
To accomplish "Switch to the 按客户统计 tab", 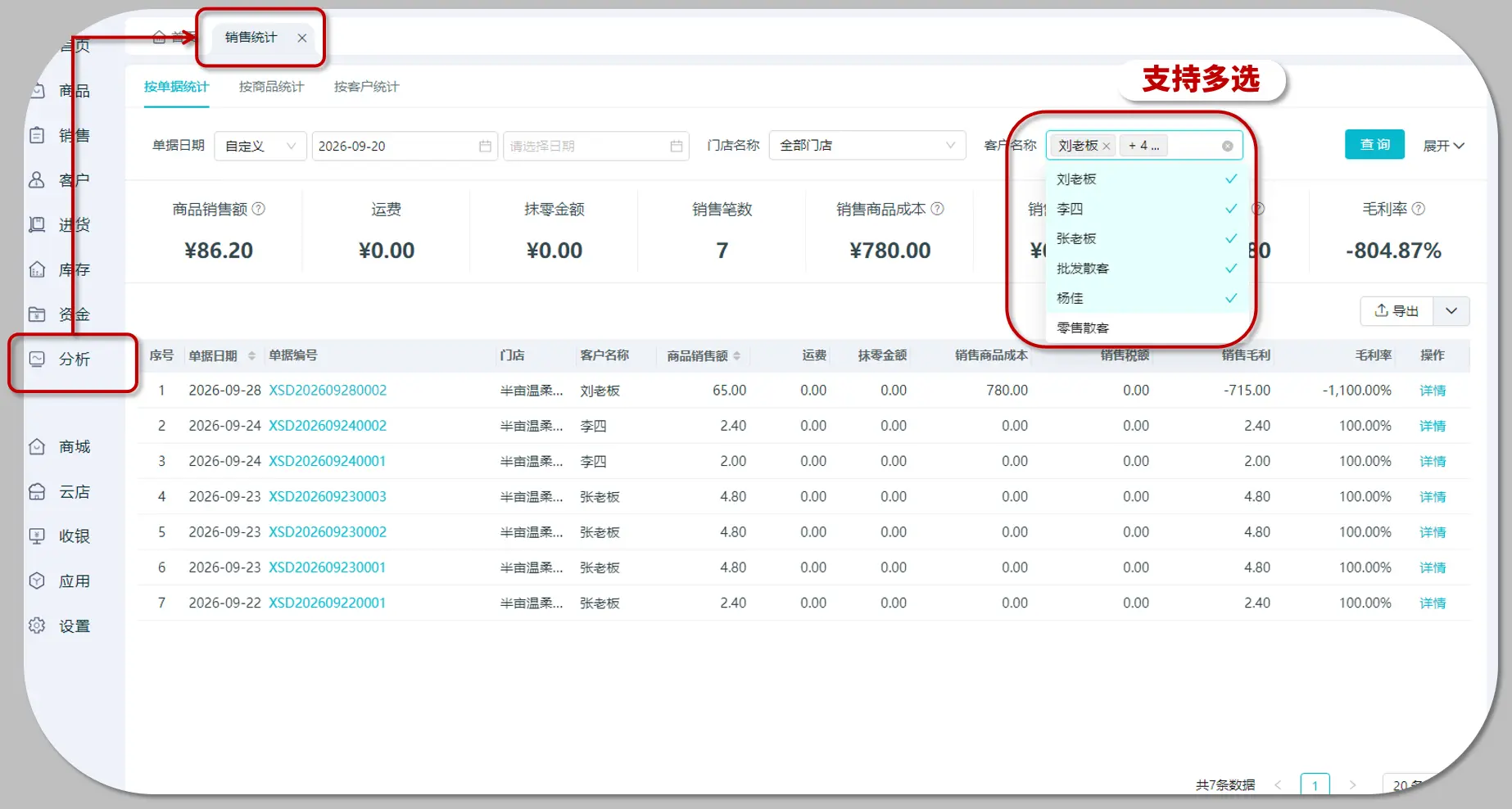I will coord(366,87).
